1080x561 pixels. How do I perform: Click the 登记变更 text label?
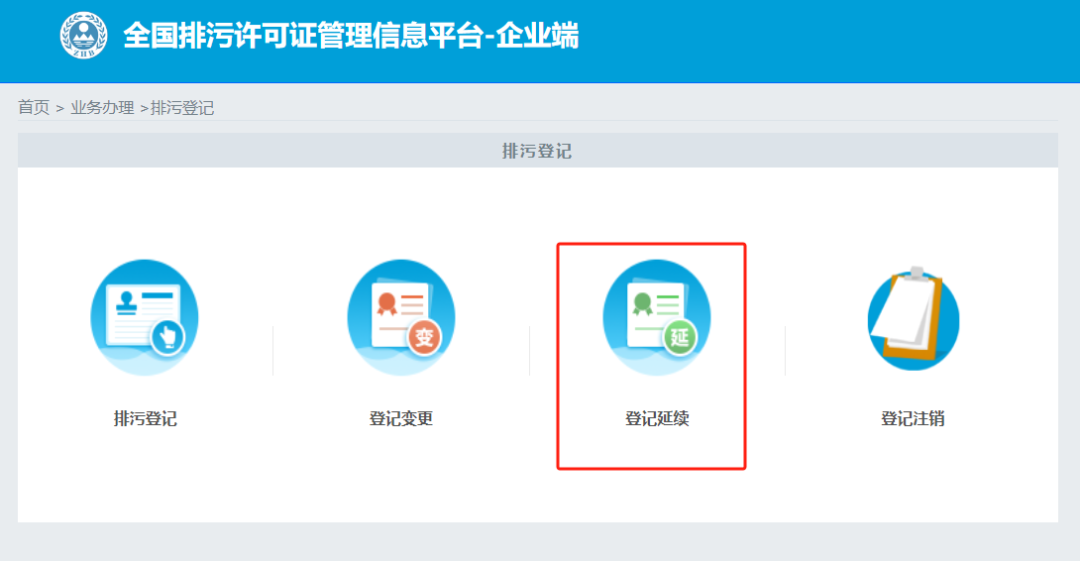pos(401,419)
